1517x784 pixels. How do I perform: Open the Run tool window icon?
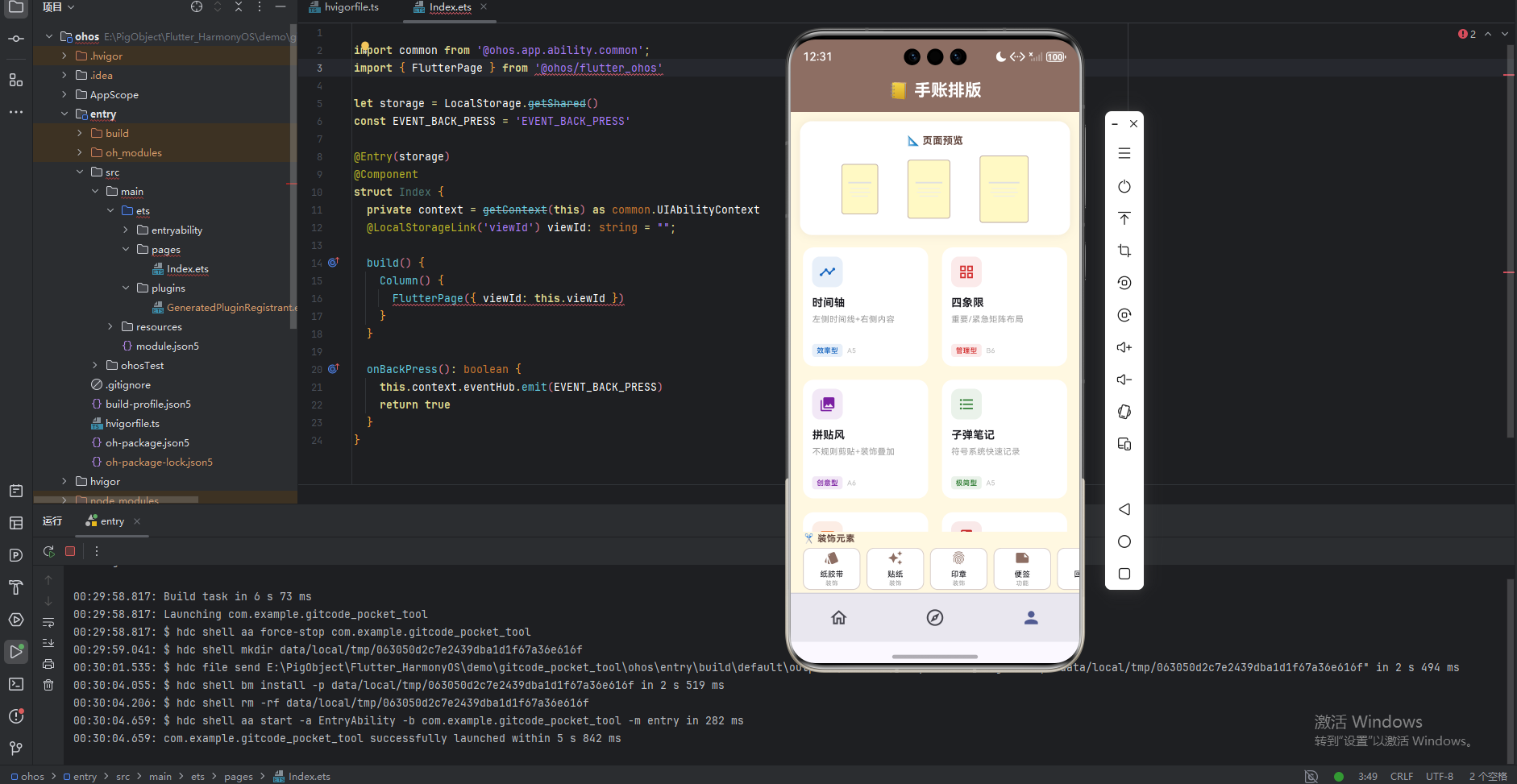click(x=16, y=651)
